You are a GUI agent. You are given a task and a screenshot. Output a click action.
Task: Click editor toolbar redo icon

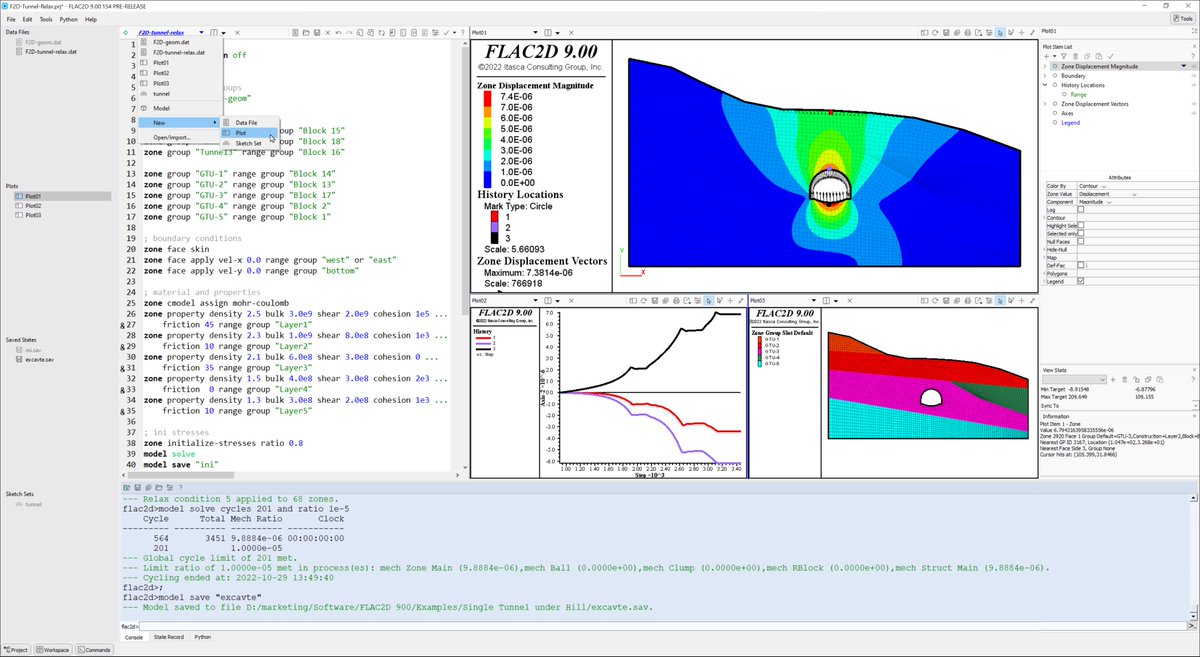[349, 33]
